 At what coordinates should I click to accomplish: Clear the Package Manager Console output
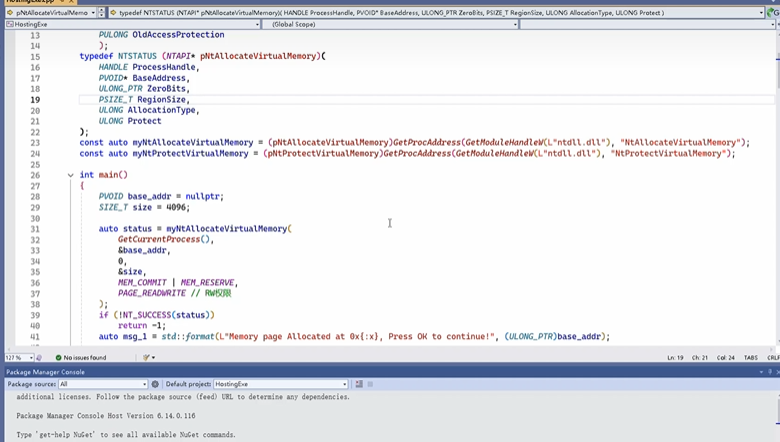[359, 384]
